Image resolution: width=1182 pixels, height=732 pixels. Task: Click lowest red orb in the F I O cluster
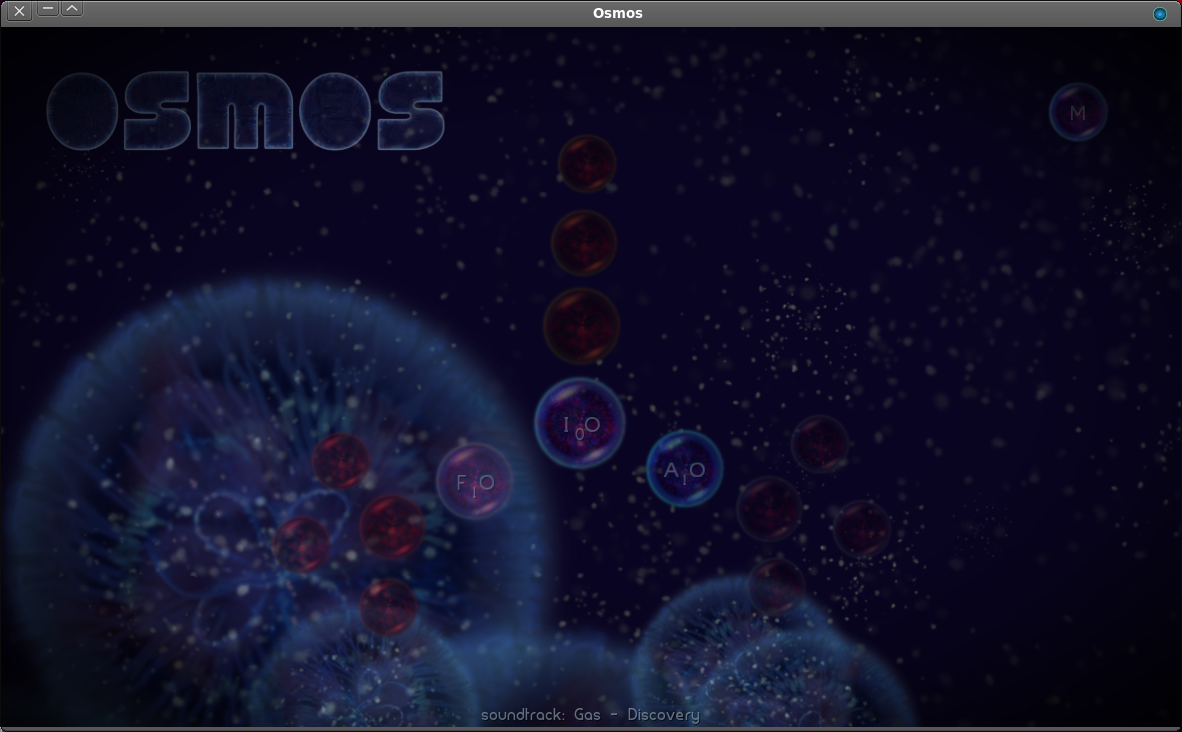[x=388, y=606]
